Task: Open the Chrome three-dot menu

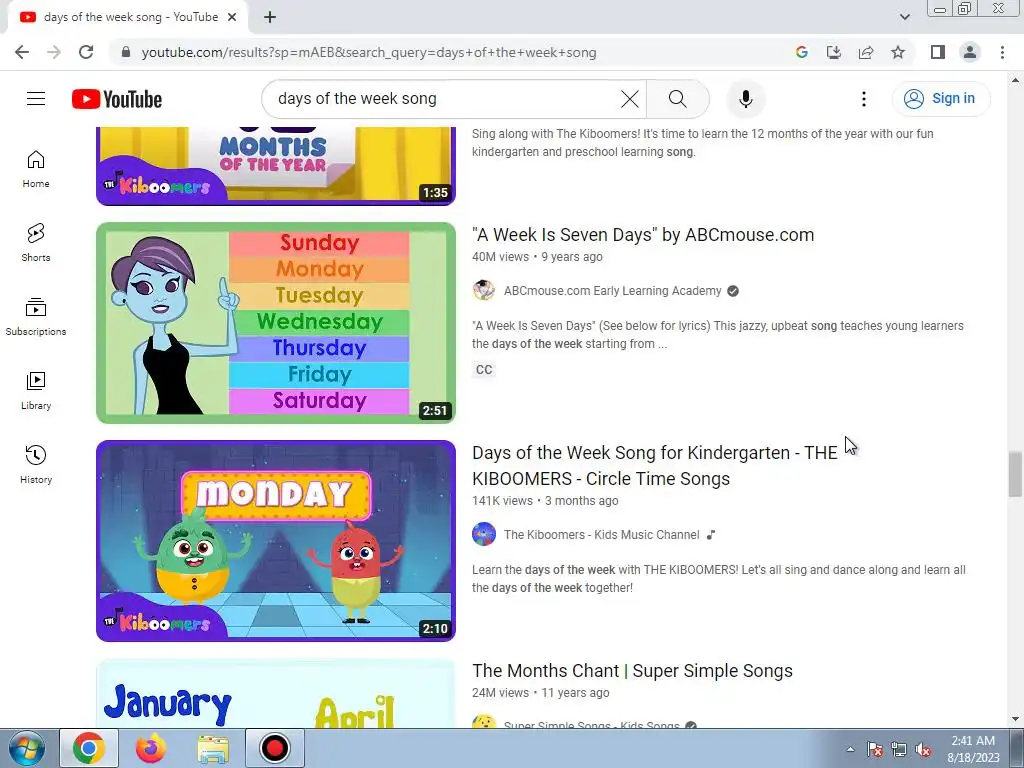Action: coord(1002,52)
